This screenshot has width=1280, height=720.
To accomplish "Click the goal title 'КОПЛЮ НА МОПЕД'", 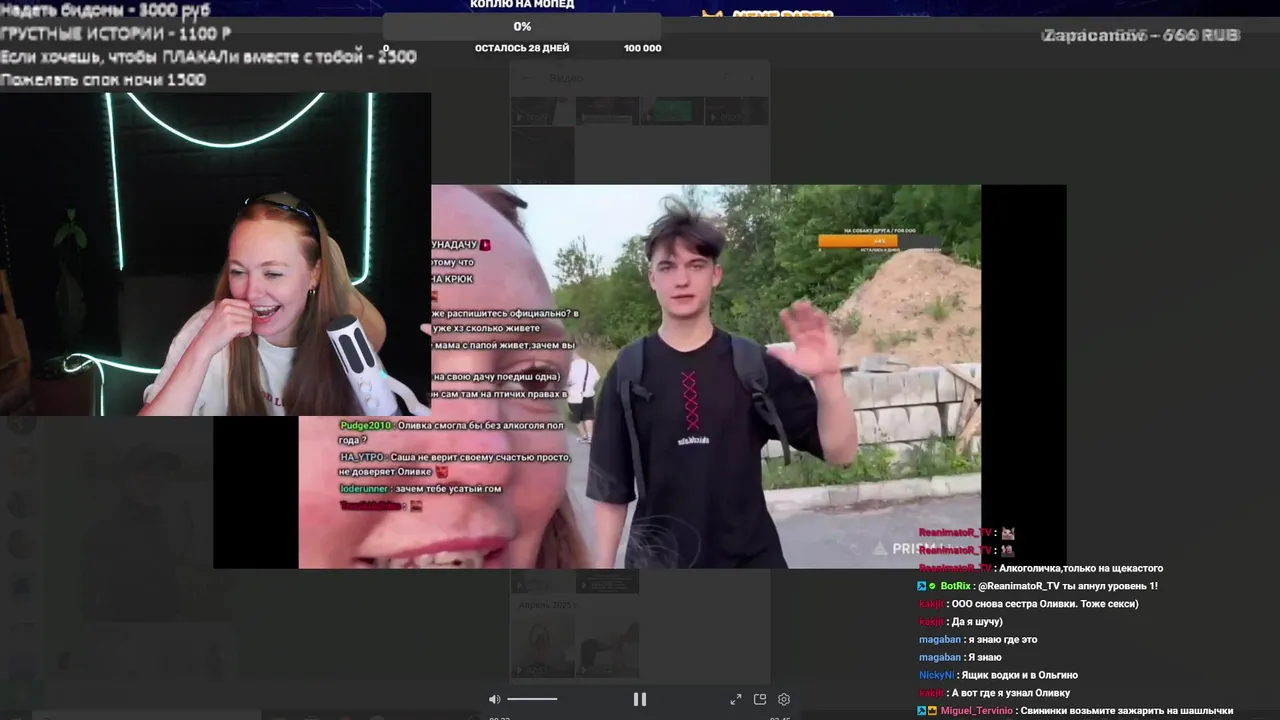I will [522, 4].
